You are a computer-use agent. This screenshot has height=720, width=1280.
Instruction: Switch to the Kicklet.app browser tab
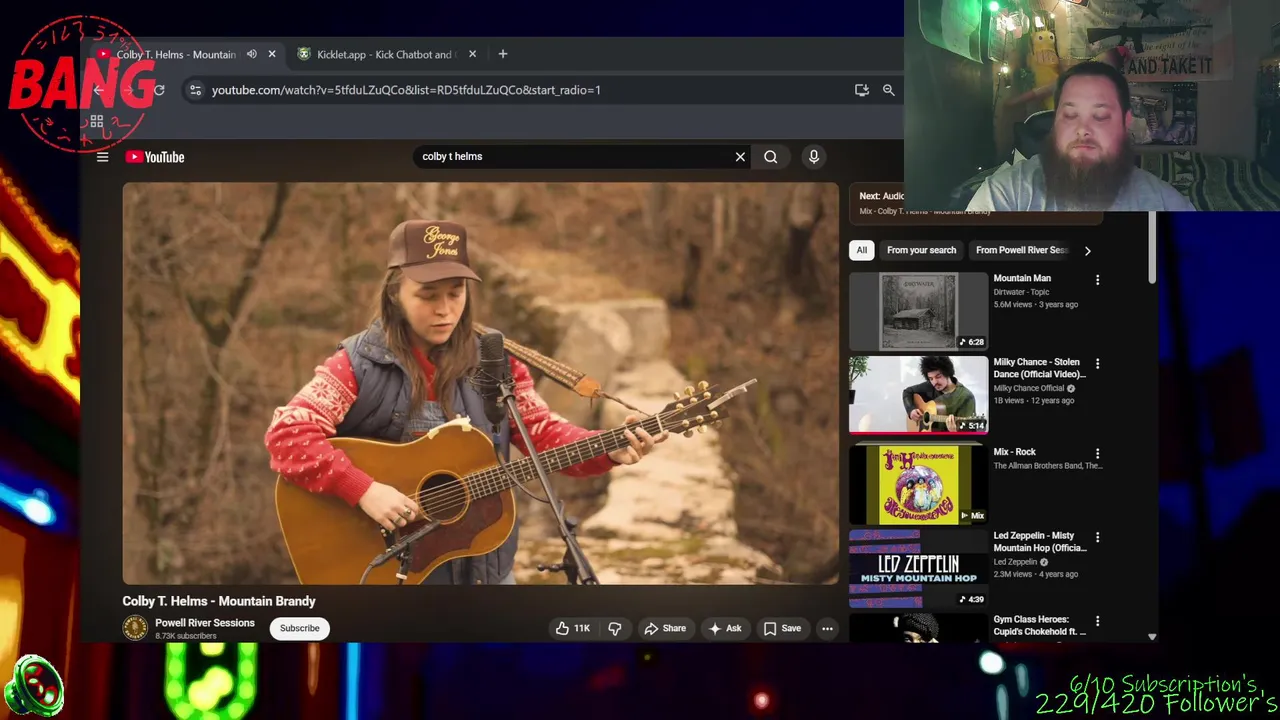(x=385, y=55)
